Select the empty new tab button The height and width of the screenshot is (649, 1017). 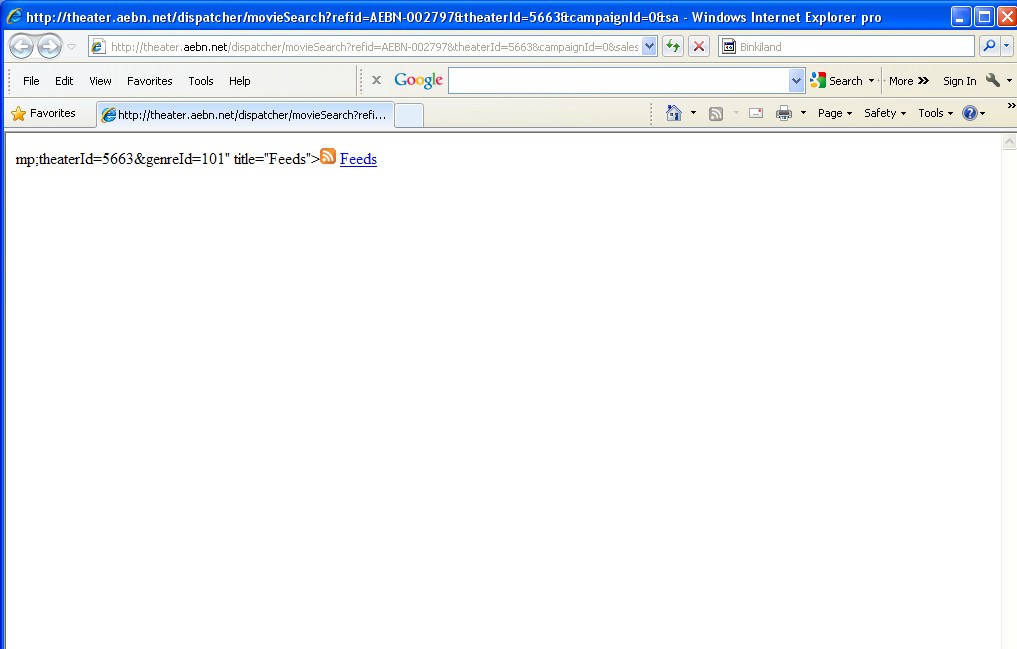coord(408,115)
